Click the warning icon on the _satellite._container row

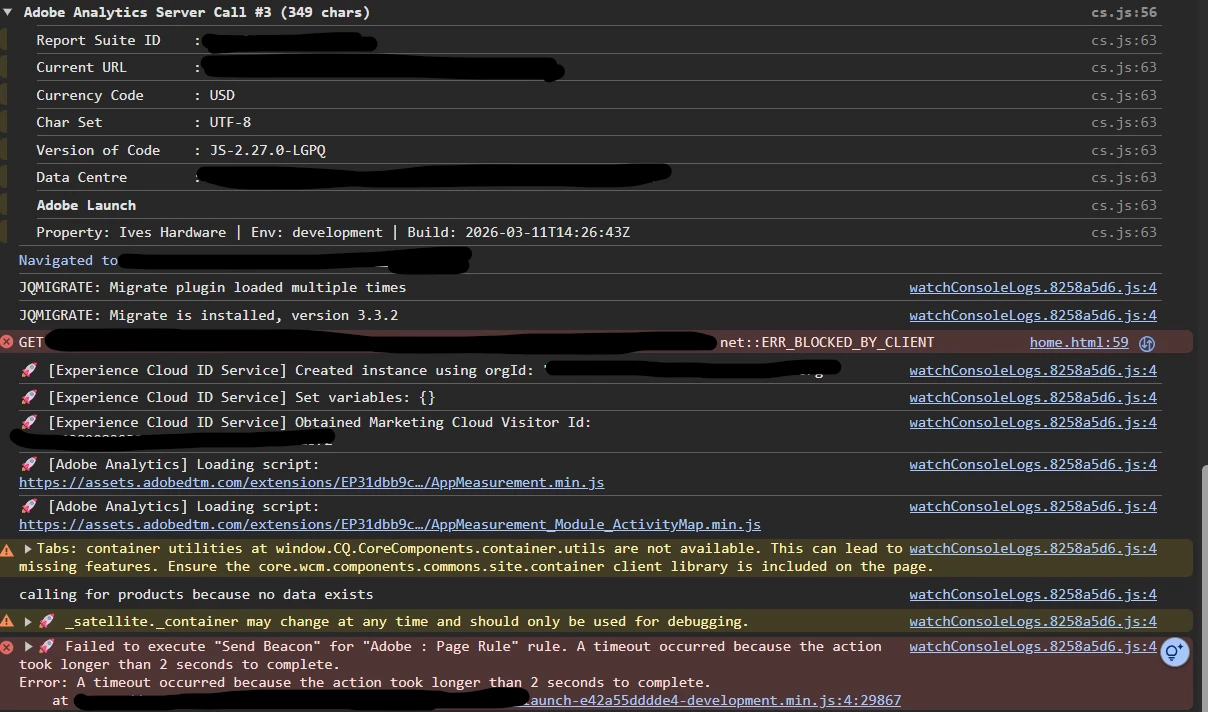coord(7,622)
